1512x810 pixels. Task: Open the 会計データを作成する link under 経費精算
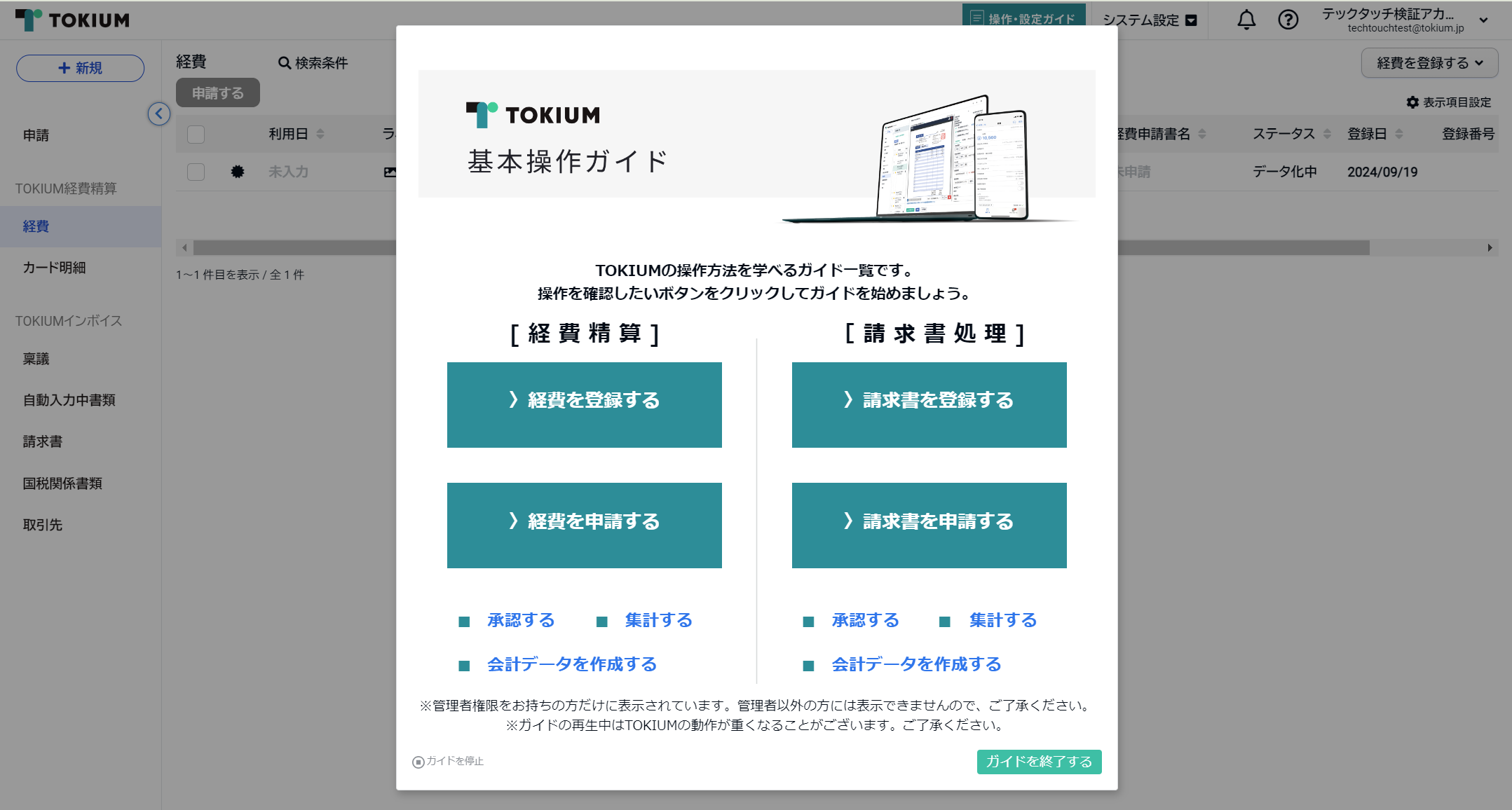(572, 664)
